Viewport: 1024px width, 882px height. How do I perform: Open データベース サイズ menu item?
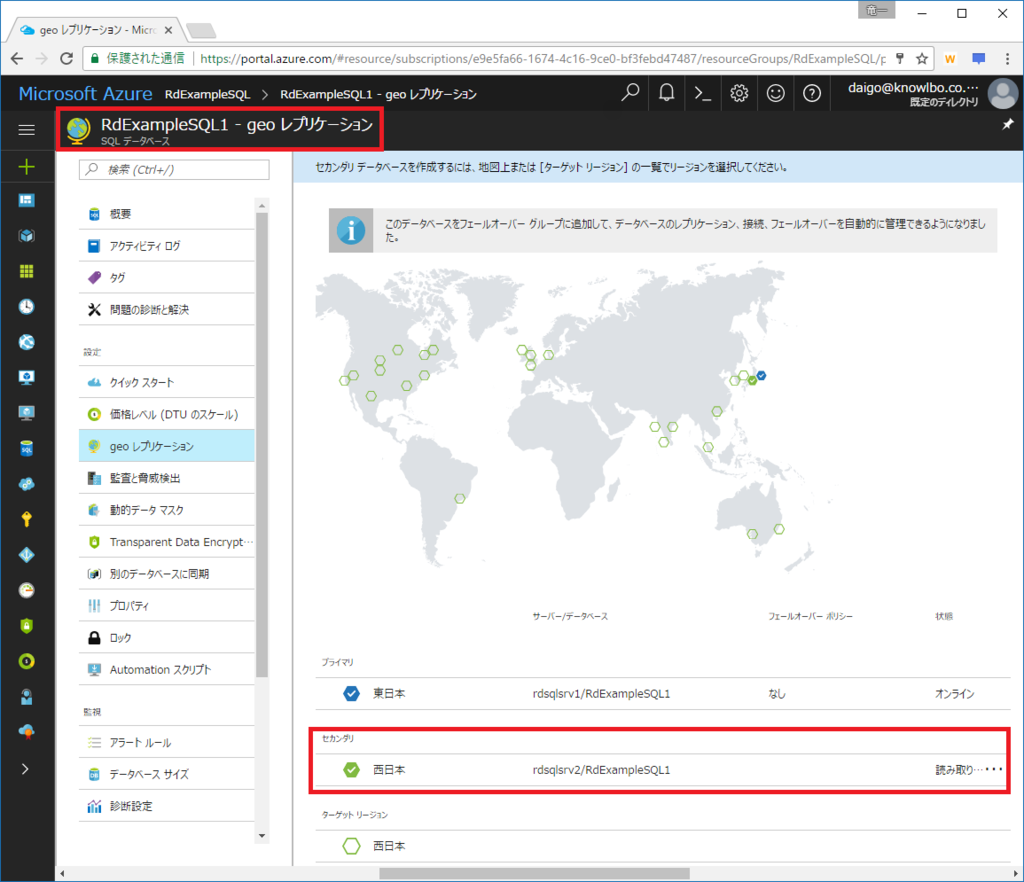(x=167, y=774)
